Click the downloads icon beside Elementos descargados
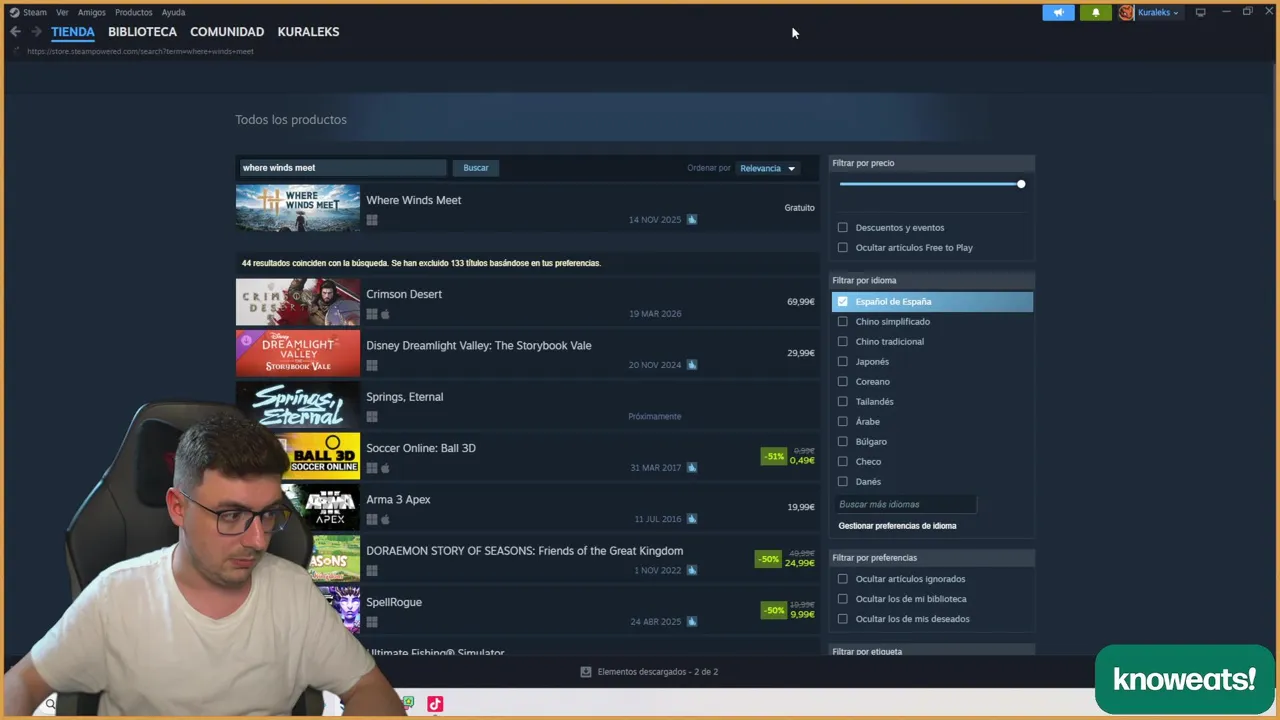The width and height of the screenshot is (1280, 720). click(586, 672)
